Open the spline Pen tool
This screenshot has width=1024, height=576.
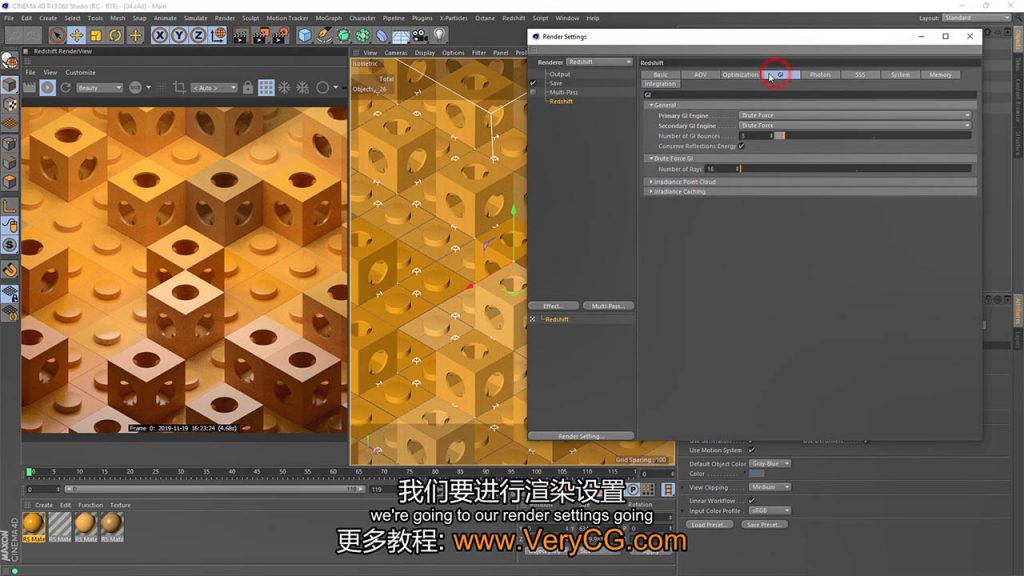tap(324, 35)
